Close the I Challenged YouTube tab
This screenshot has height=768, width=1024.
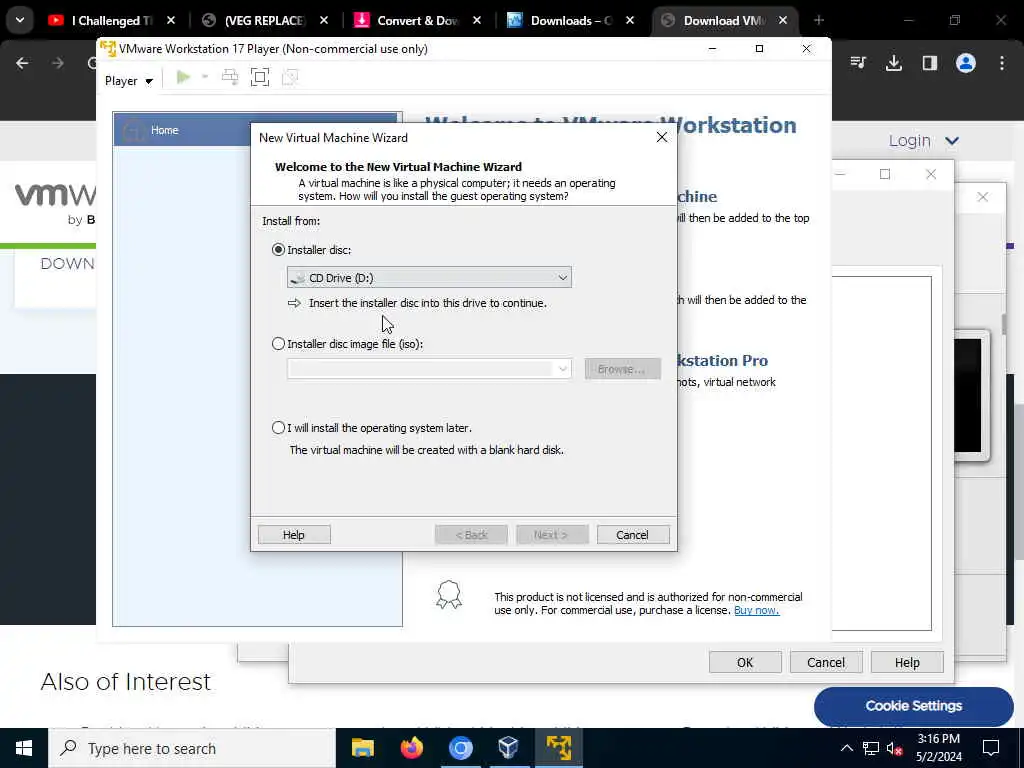coord(171,21)
